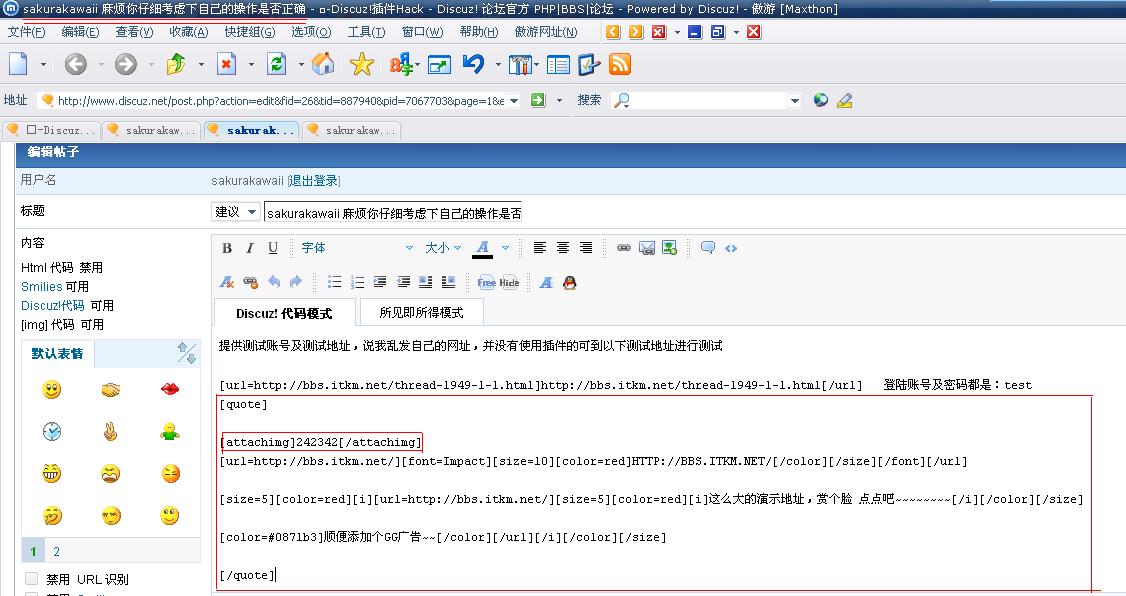Center-align text in the editor
Image resolution: width=1126 pixels, height=596 pixels.
point(563,248)
